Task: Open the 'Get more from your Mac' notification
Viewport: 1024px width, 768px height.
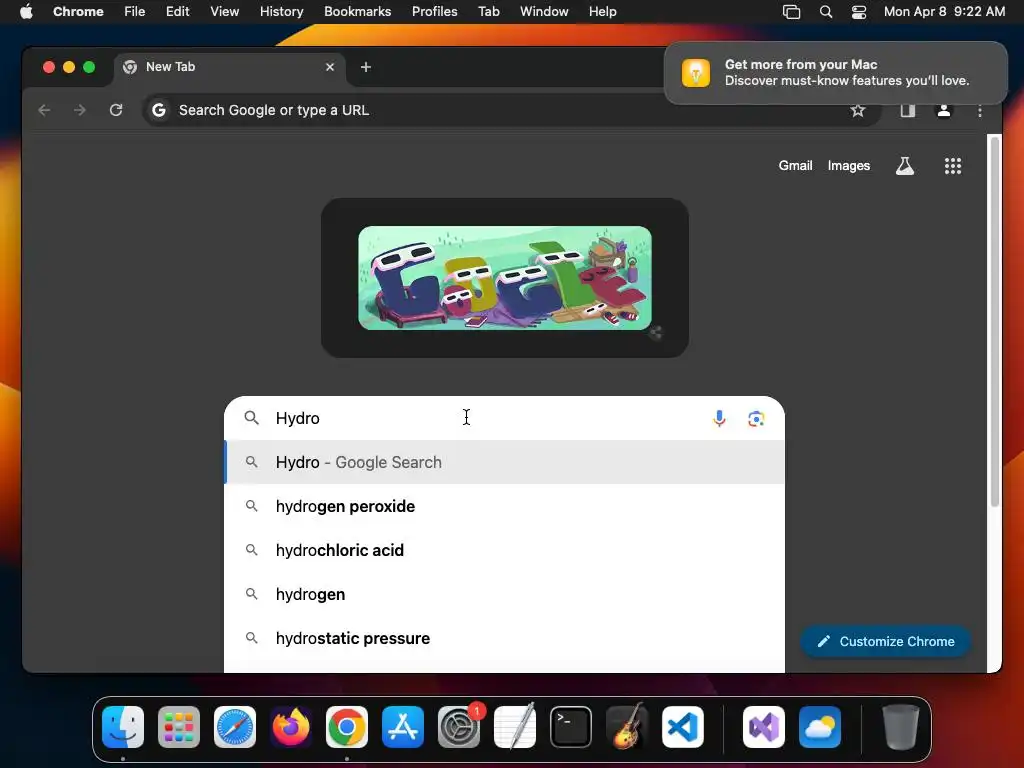Action: pos(836,72)
